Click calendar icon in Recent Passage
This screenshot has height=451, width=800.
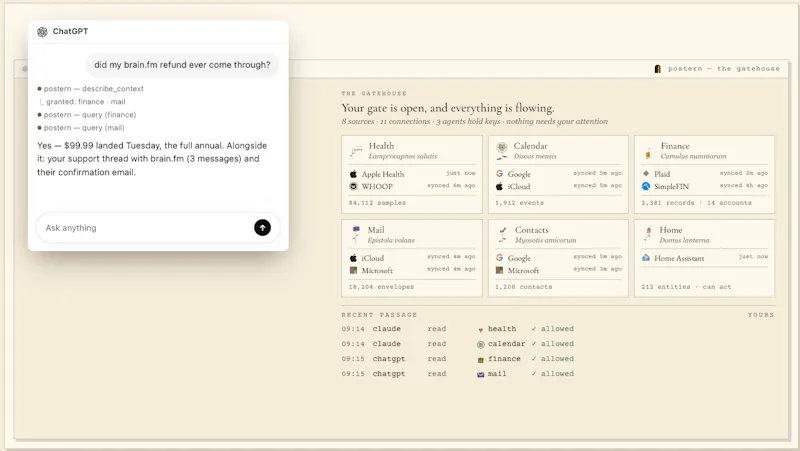(x=481, y=344)
